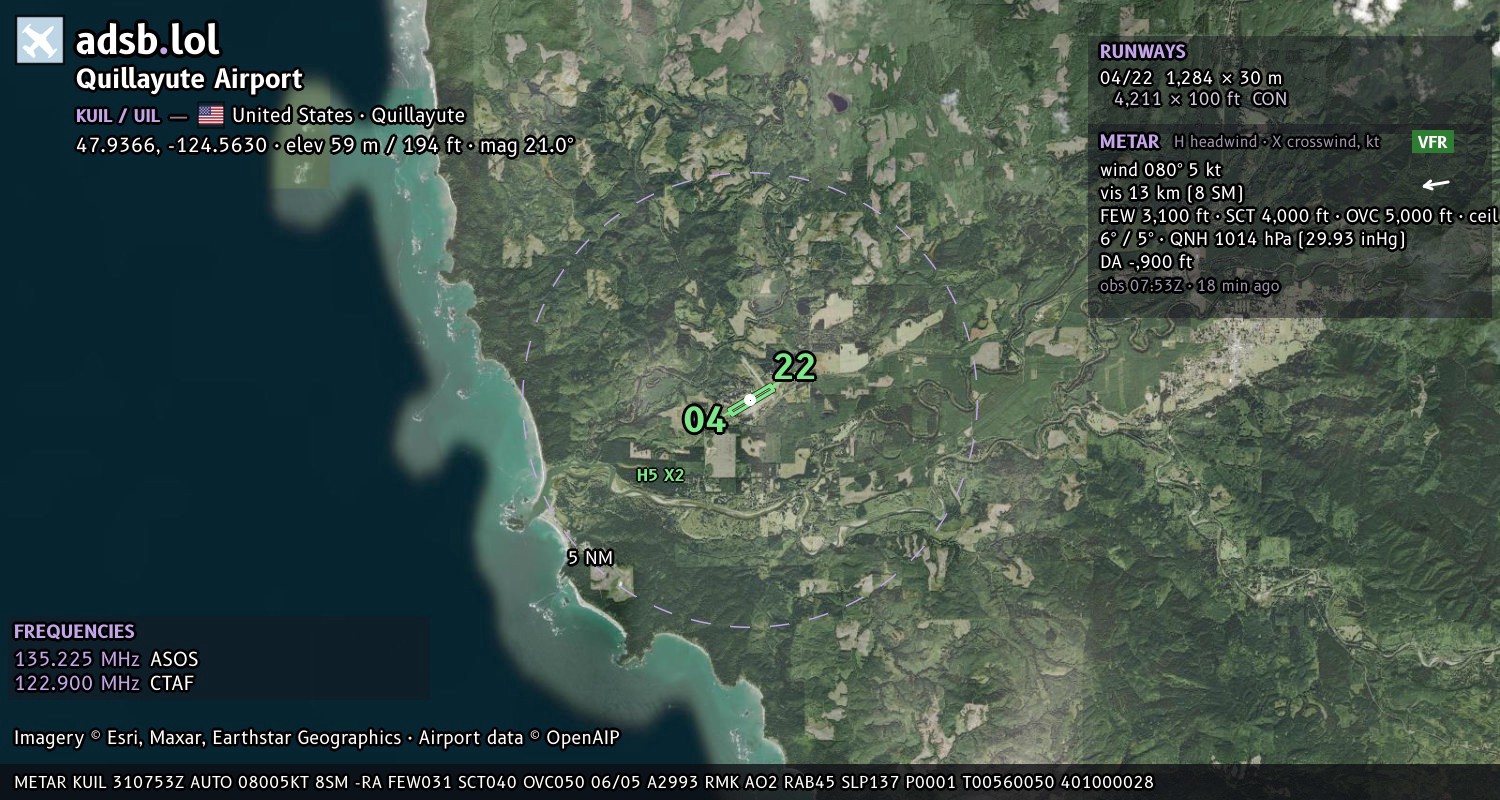Screen dimensions: 1500x800
Task: Click the headwind crosswind legend text
Action: (x=1277, y=142)
